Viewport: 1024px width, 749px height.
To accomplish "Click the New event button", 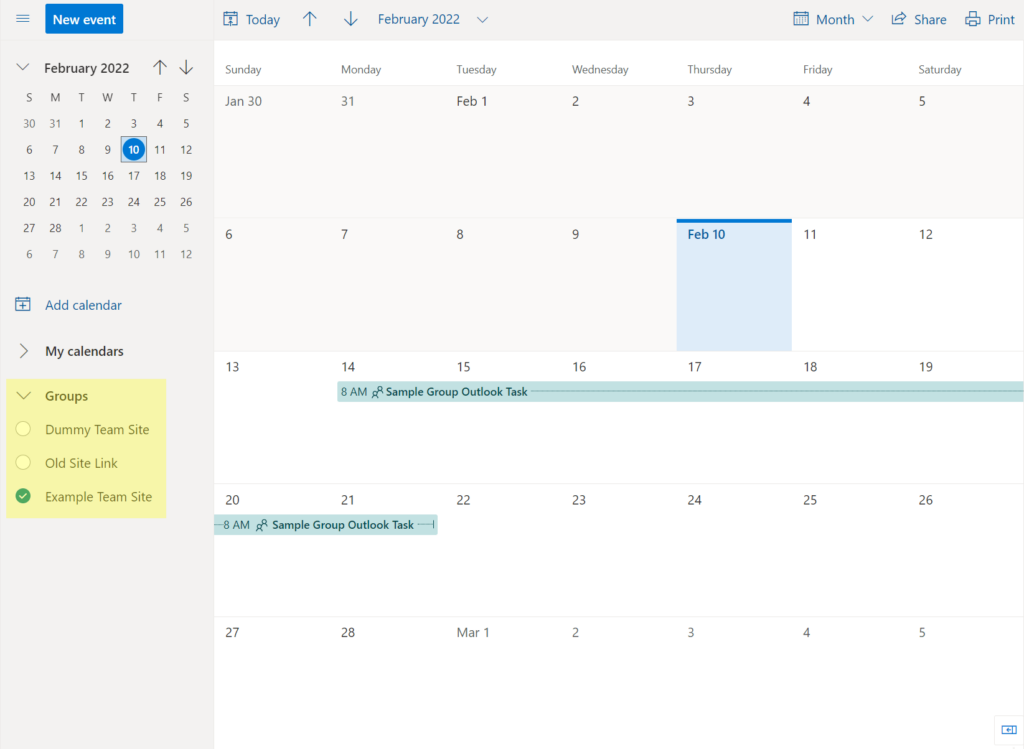I will click(x=84, y=19).
